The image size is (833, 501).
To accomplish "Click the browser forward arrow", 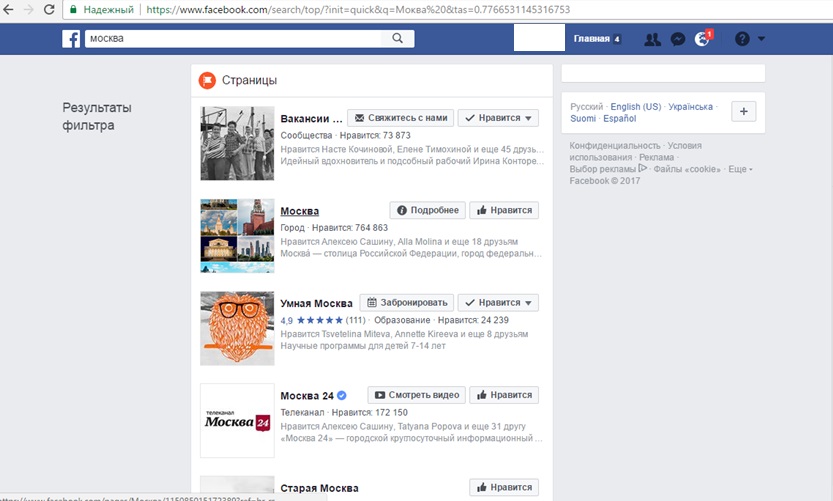I will click(29, 10).
